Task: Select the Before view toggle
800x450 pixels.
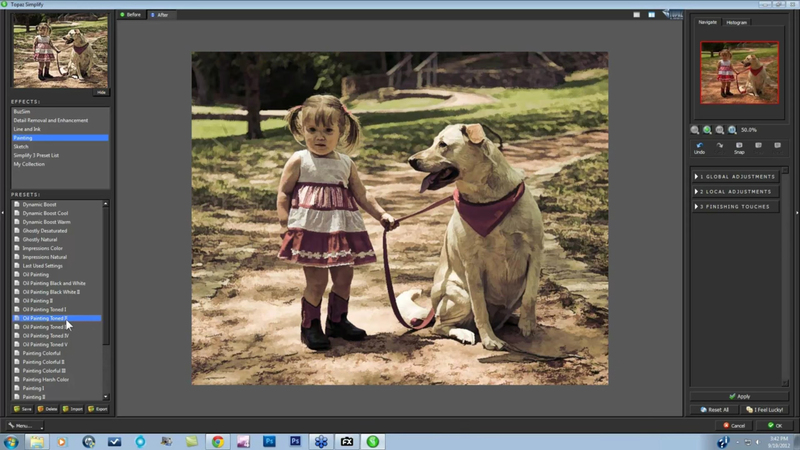Action: [x=131, y=15]
